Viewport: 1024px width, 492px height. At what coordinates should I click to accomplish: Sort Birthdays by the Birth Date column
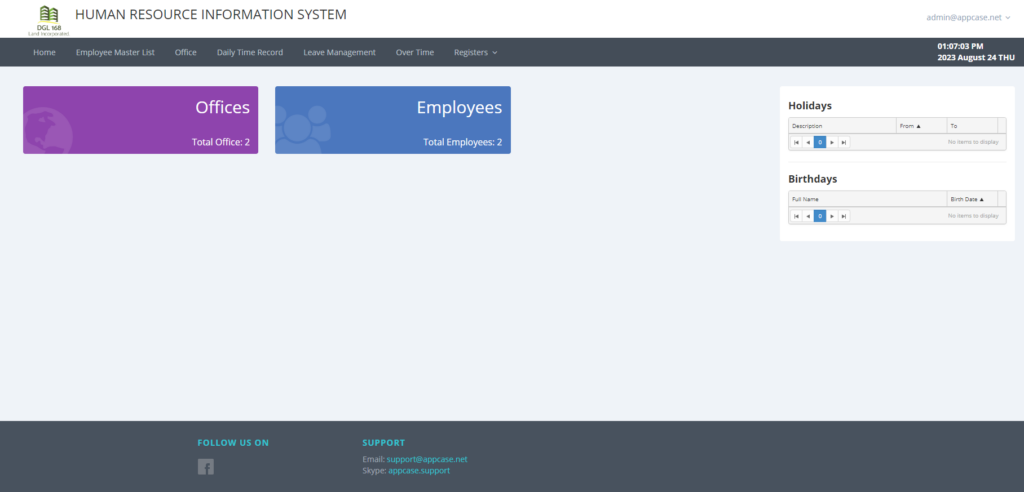pyautogui.click(x=972, y=199)
